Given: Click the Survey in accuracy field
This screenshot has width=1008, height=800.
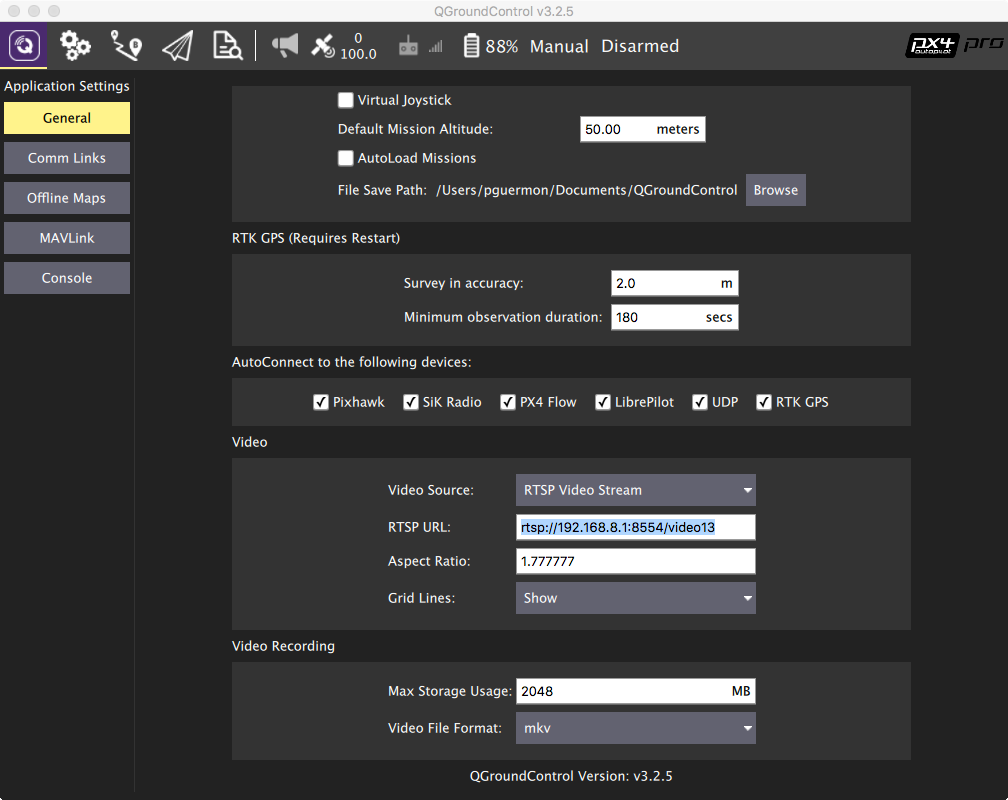Looking at the screenshot, I should (x=674, y=283).
